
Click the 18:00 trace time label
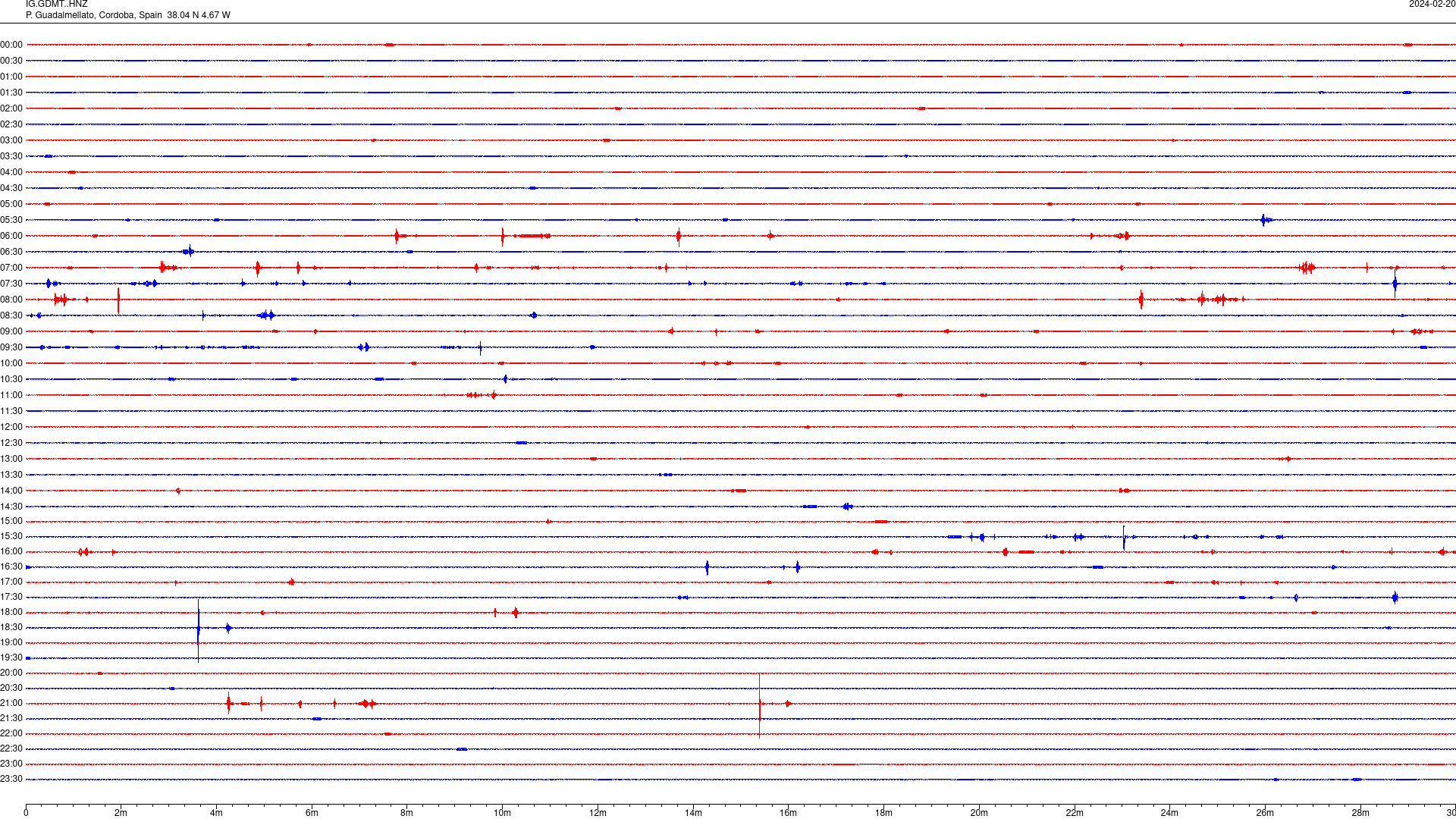tap(11, 612)
